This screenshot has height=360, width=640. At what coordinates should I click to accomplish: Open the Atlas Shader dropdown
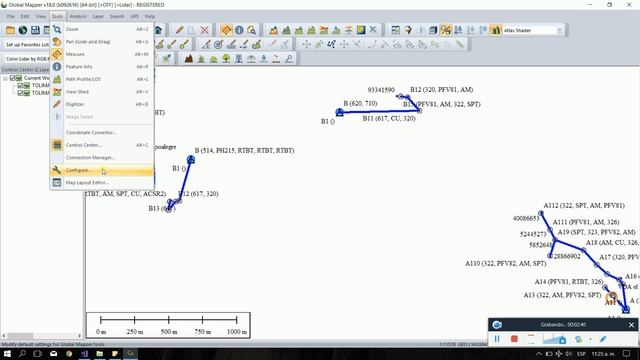pos(559,30)
